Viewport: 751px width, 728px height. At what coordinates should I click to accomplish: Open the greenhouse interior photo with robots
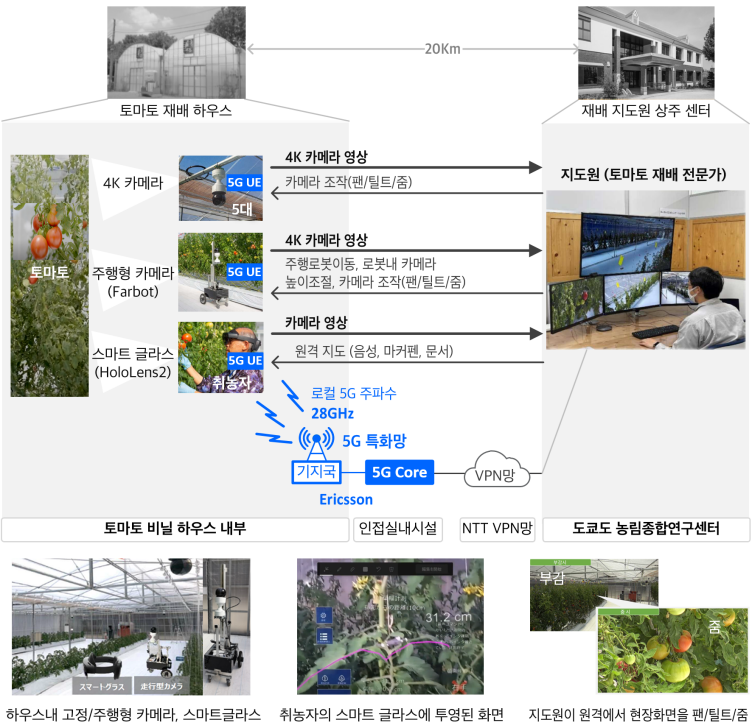point(131,626)
